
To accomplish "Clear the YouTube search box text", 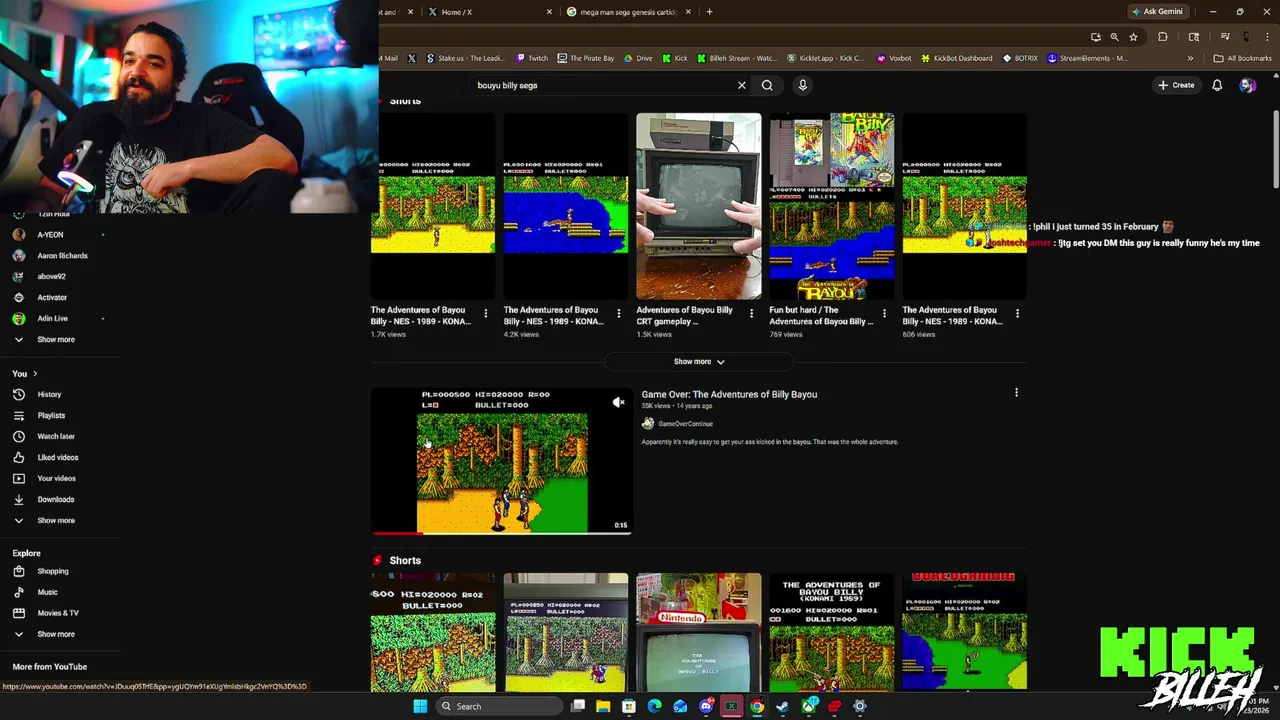I will tap(741, 85).
